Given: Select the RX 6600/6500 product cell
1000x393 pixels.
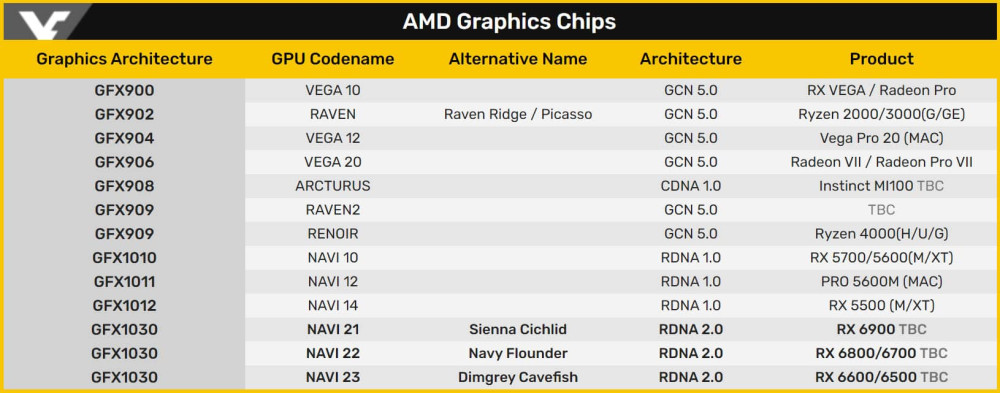Looking at the screenshot, I should 881,377.
